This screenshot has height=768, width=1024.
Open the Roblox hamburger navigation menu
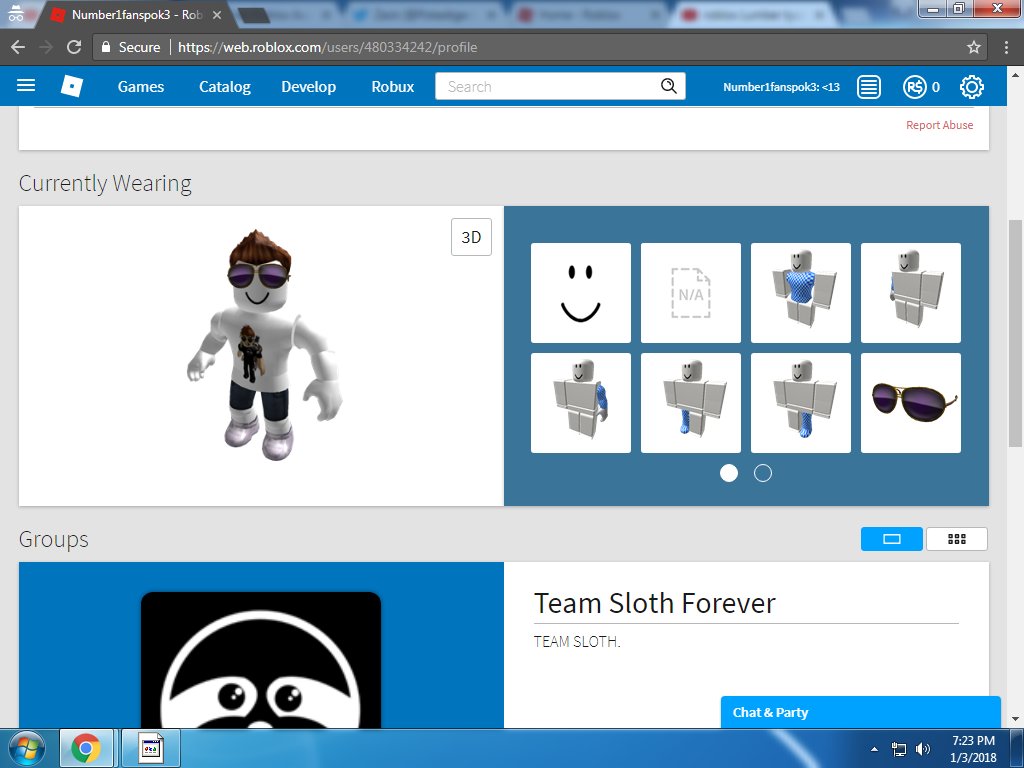pos(25,86)
